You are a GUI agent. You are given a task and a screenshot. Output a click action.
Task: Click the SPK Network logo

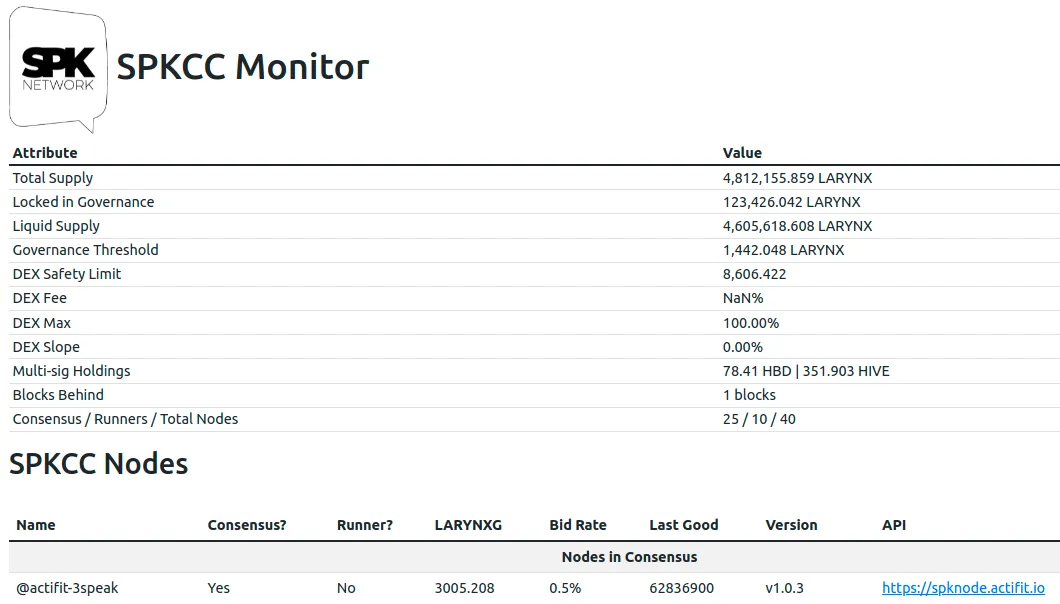[x=58, y=69]
